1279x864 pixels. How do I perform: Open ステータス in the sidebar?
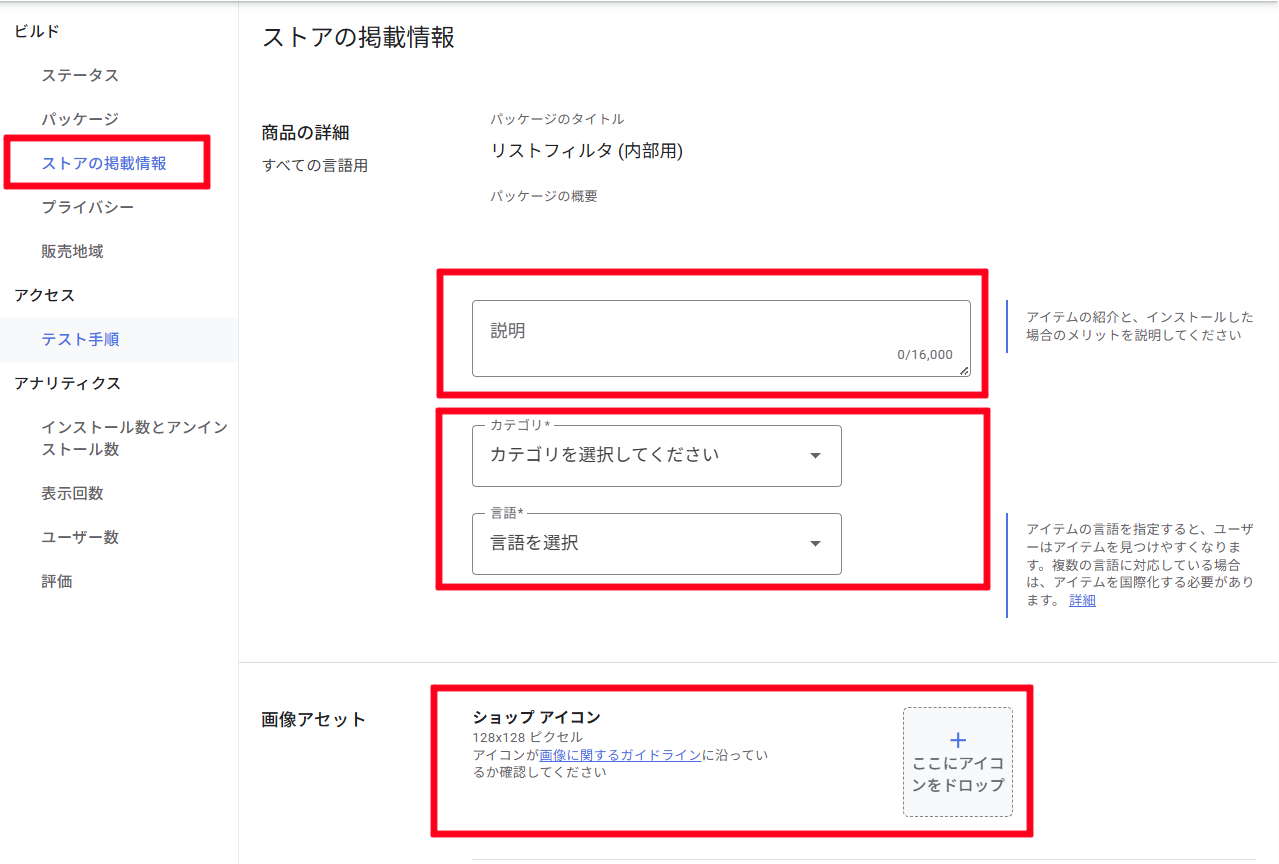(80, 75)
